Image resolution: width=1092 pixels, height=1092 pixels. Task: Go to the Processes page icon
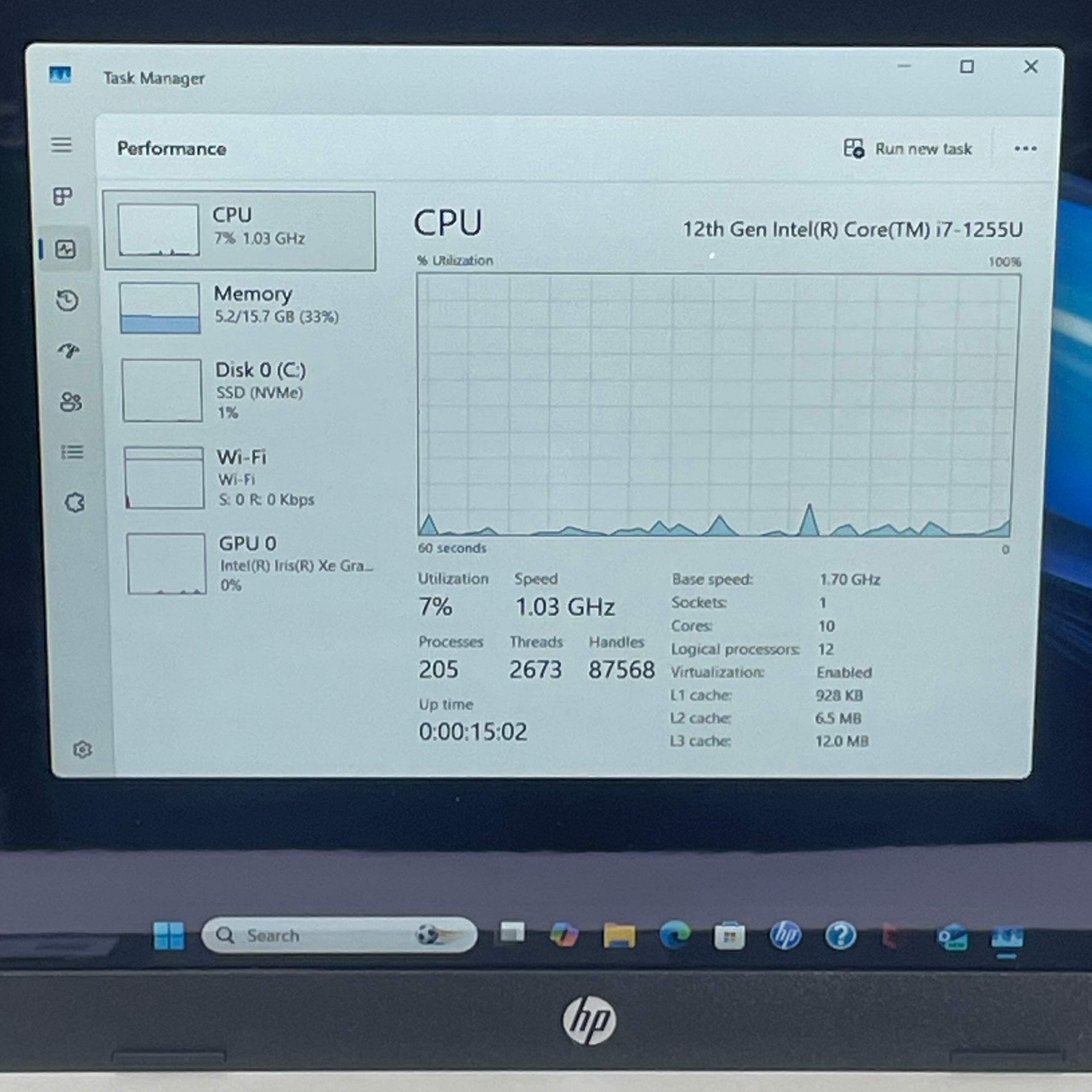(x=63, y=197)
